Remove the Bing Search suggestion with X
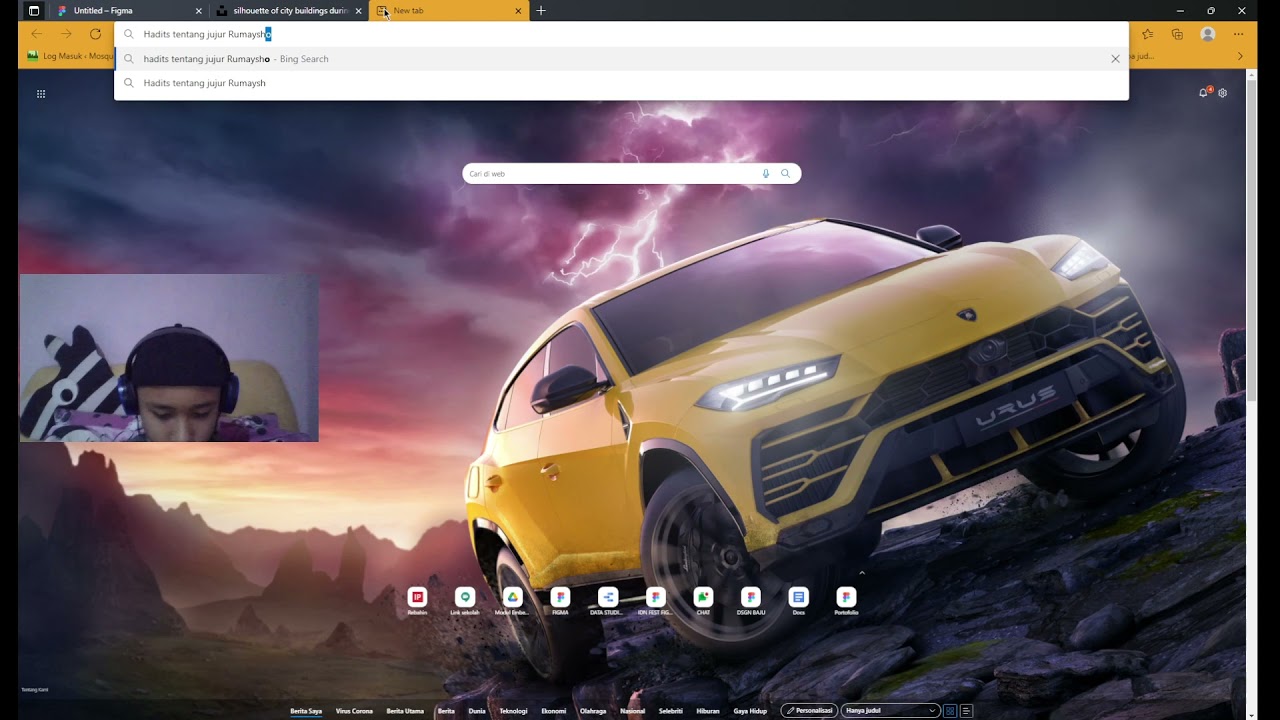This screenshot has height=720, width=1280. pyautogui.click(x=1115, y=59)
